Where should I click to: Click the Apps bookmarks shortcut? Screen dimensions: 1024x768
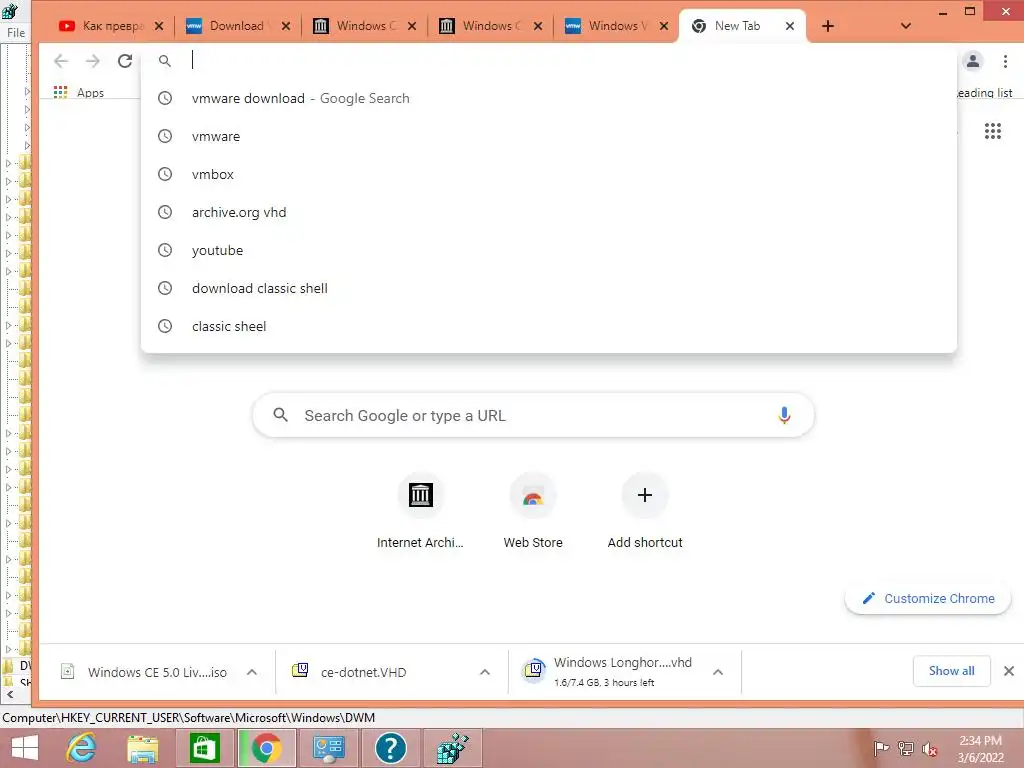click(x=78, y=93)
